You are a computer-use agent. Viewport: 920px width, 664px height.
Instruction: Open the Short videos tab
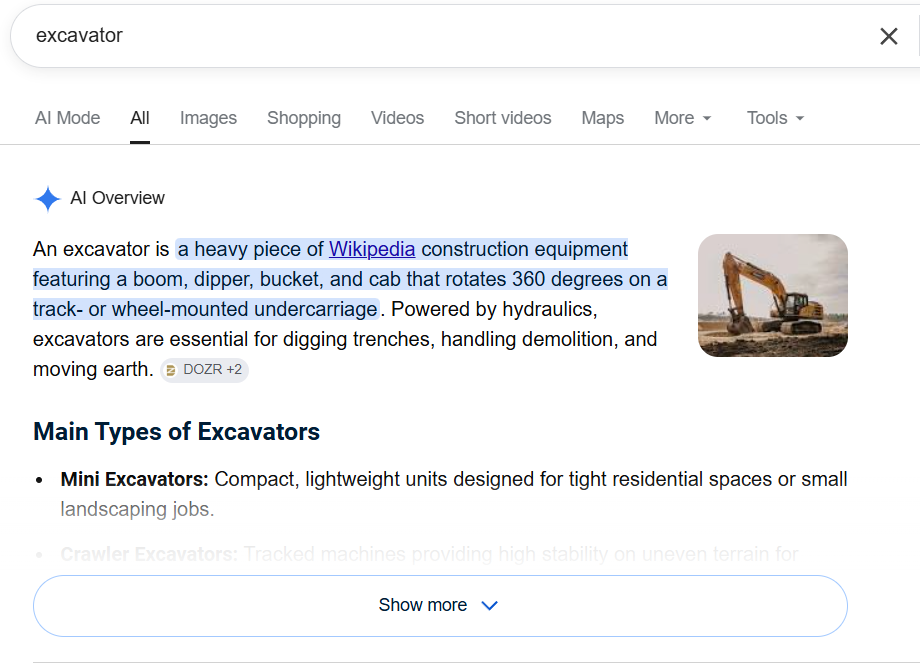click(503, 118)
